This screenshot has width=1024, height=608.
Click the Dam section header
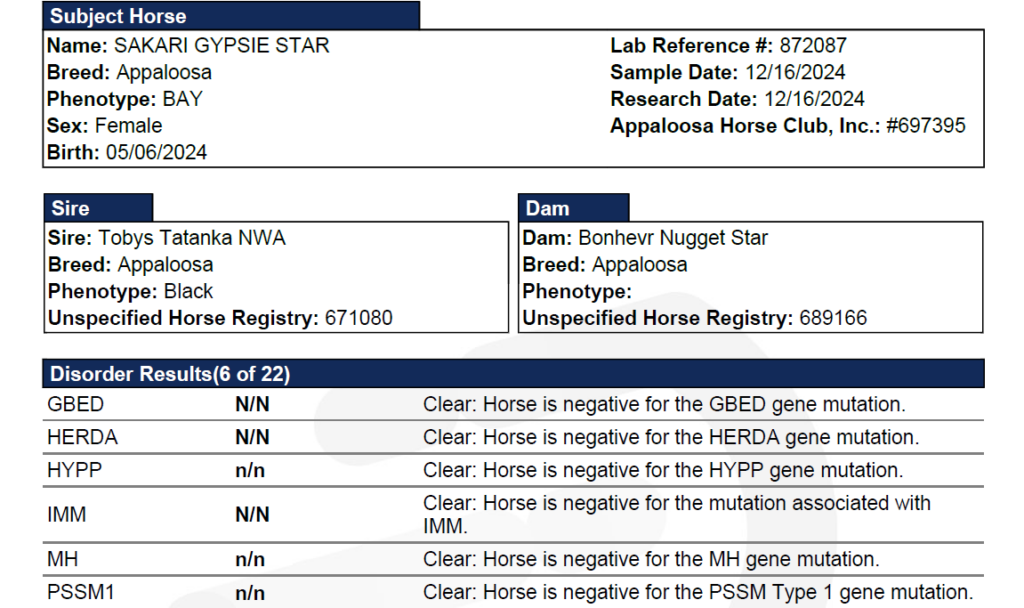pos(547,209)
